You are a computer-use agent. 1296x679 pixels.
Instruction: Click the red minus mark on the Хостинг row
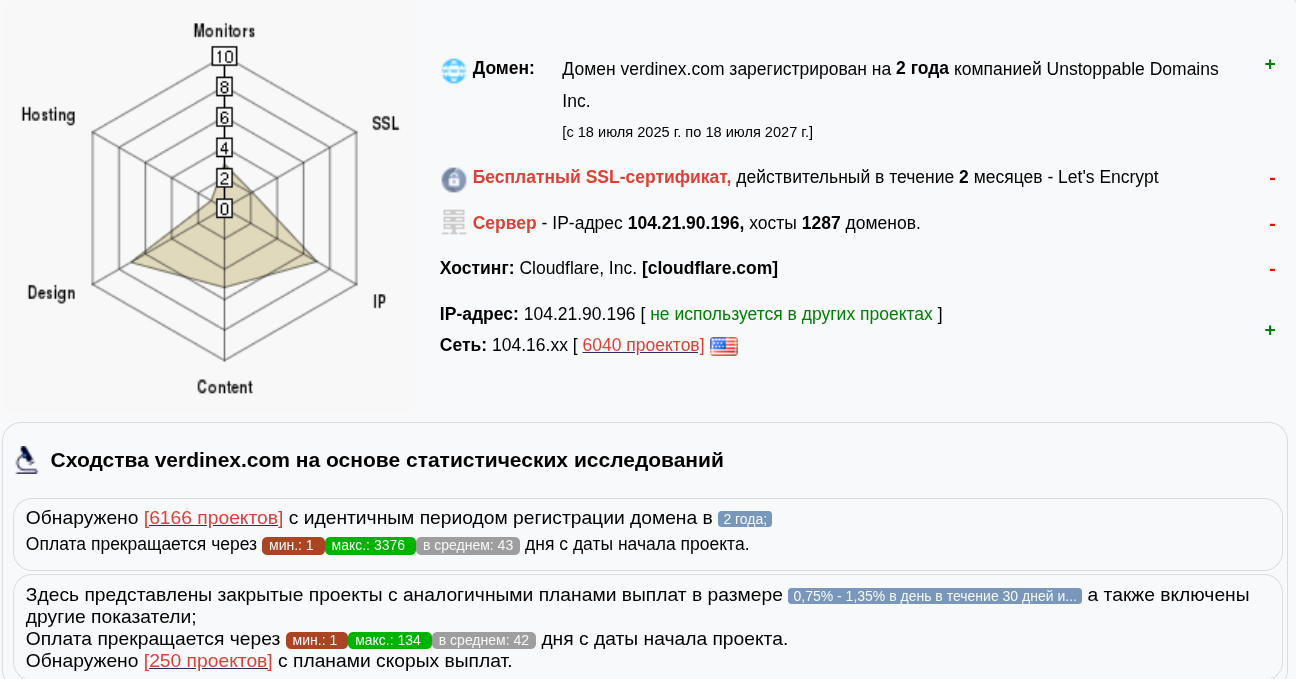1272,270
